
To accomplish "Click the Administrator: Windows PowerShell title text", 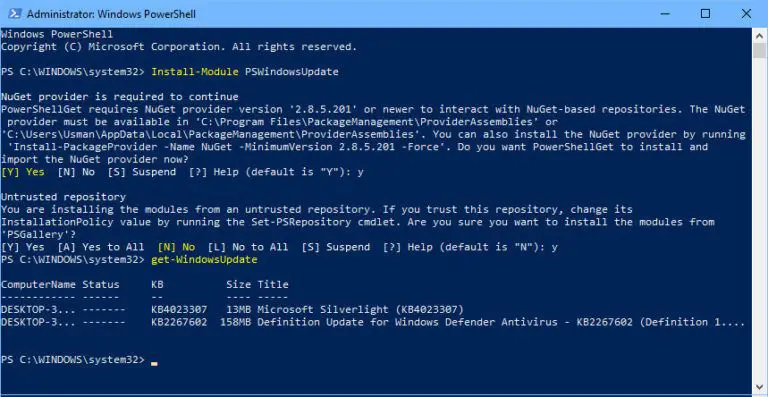I will (x=111, y=14).
